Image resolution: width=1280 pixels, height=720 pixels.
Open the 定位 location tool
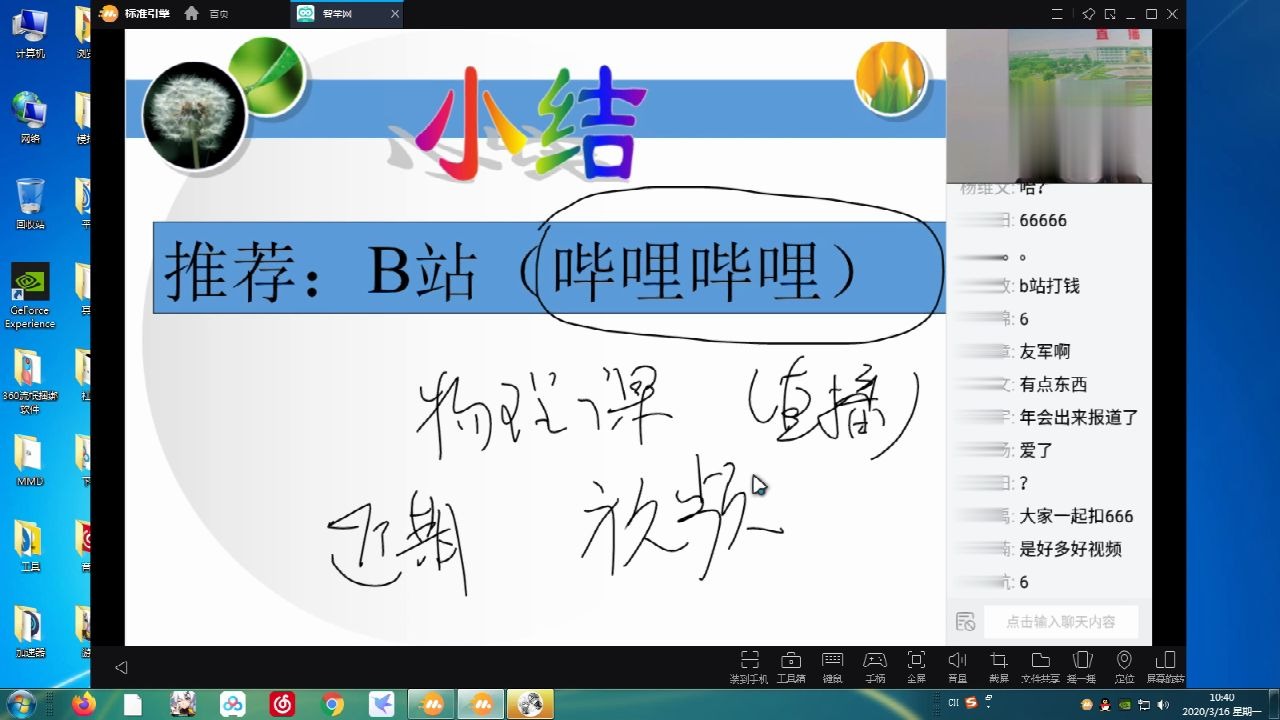[x=1124, y=666]
